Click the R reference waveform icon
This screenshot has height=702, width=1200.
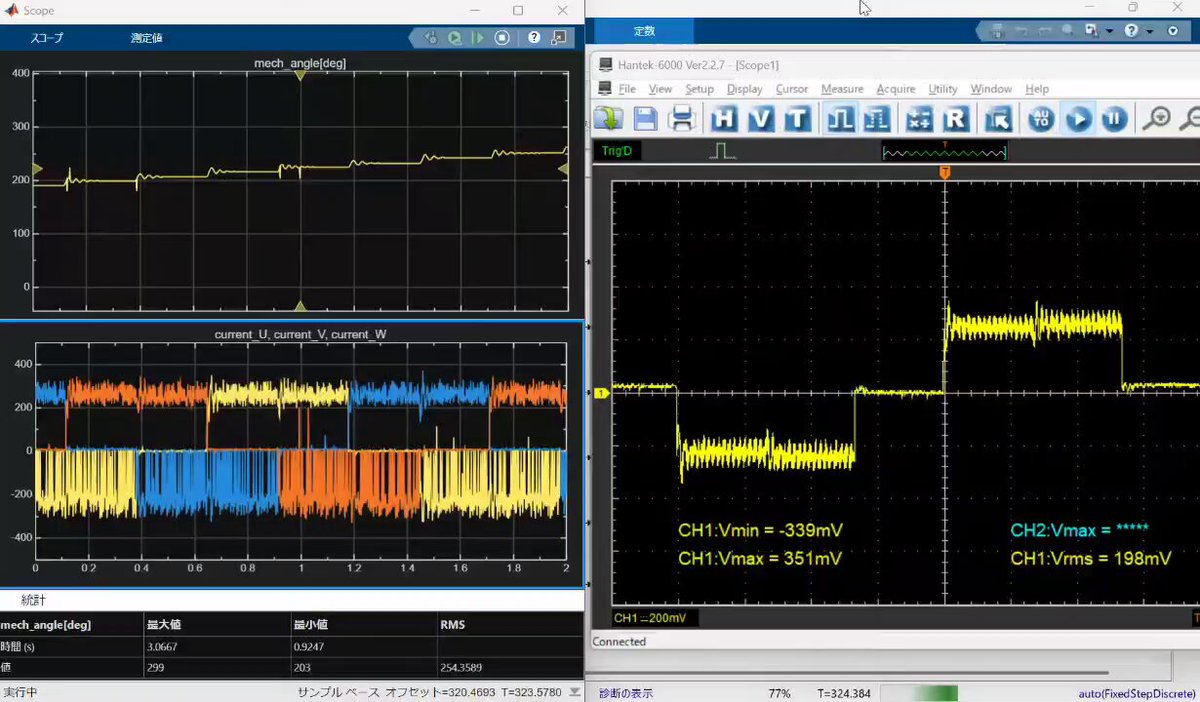click(x=956, y=119)
